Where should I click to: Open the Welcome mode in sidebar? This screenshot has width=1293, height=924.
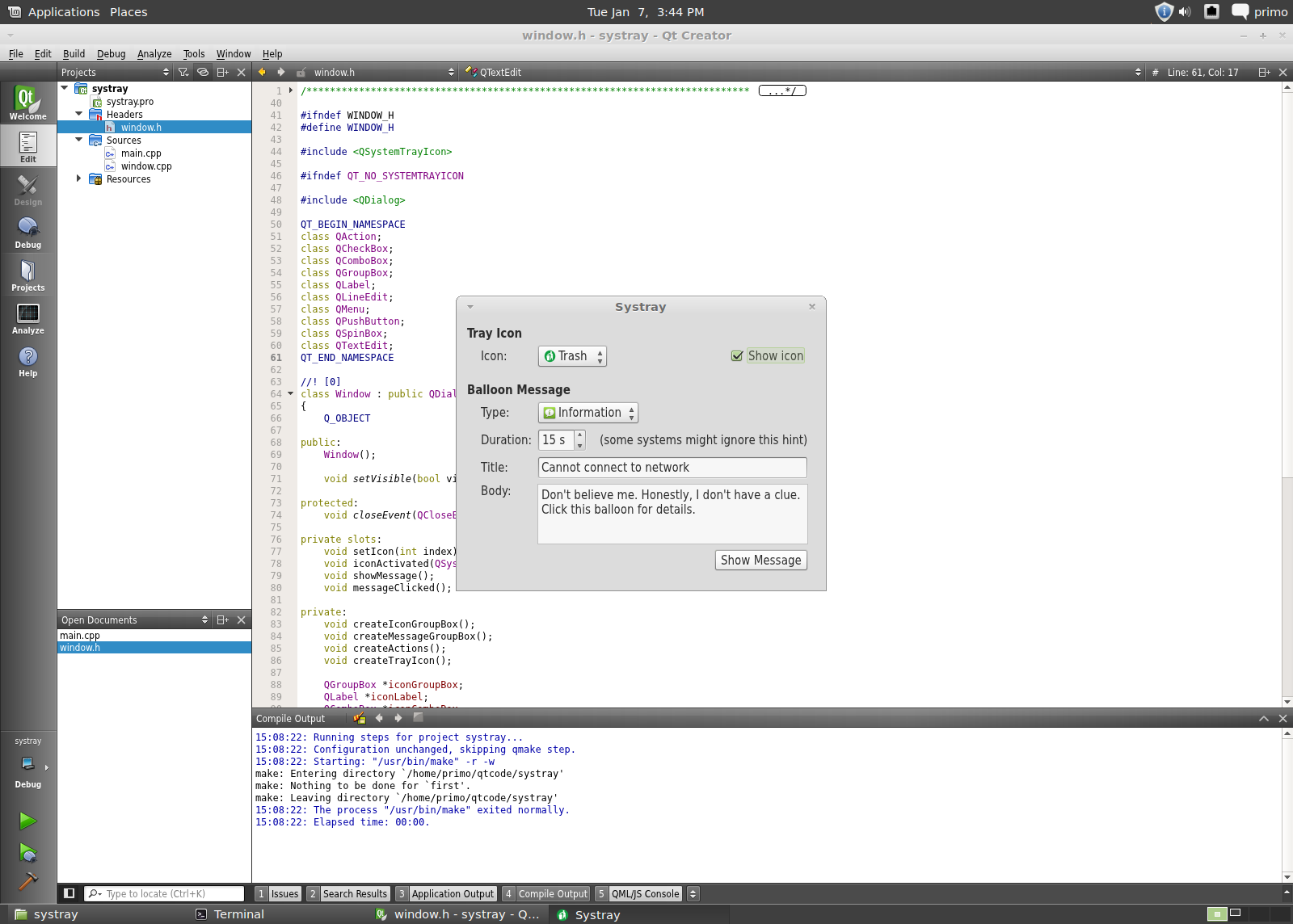coord(27,103)
